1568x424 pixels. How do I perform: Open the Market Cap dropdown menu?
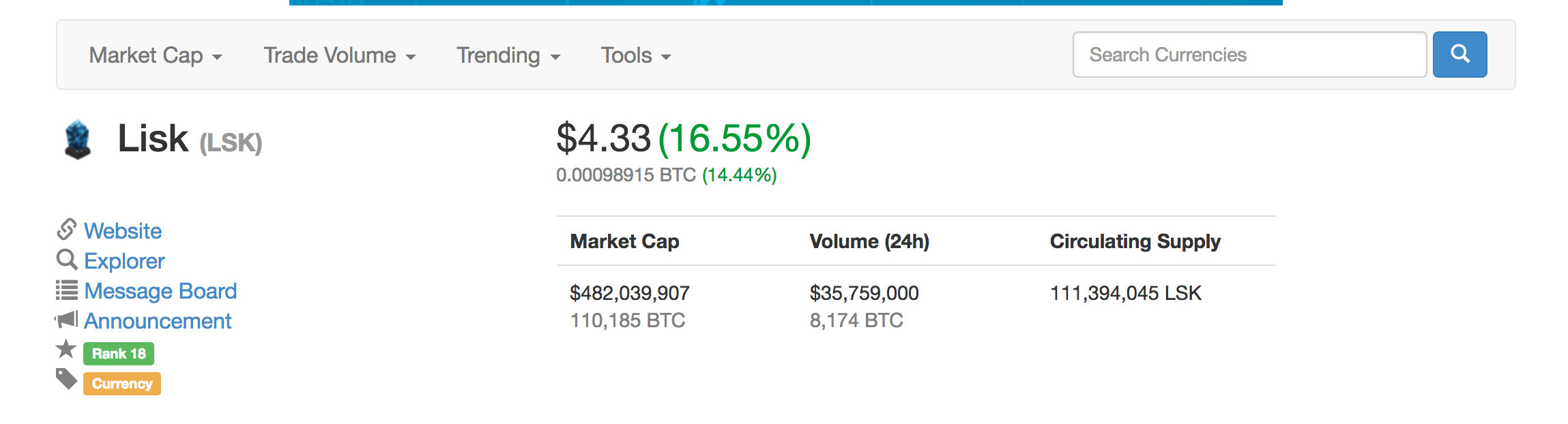coord(156,55)
